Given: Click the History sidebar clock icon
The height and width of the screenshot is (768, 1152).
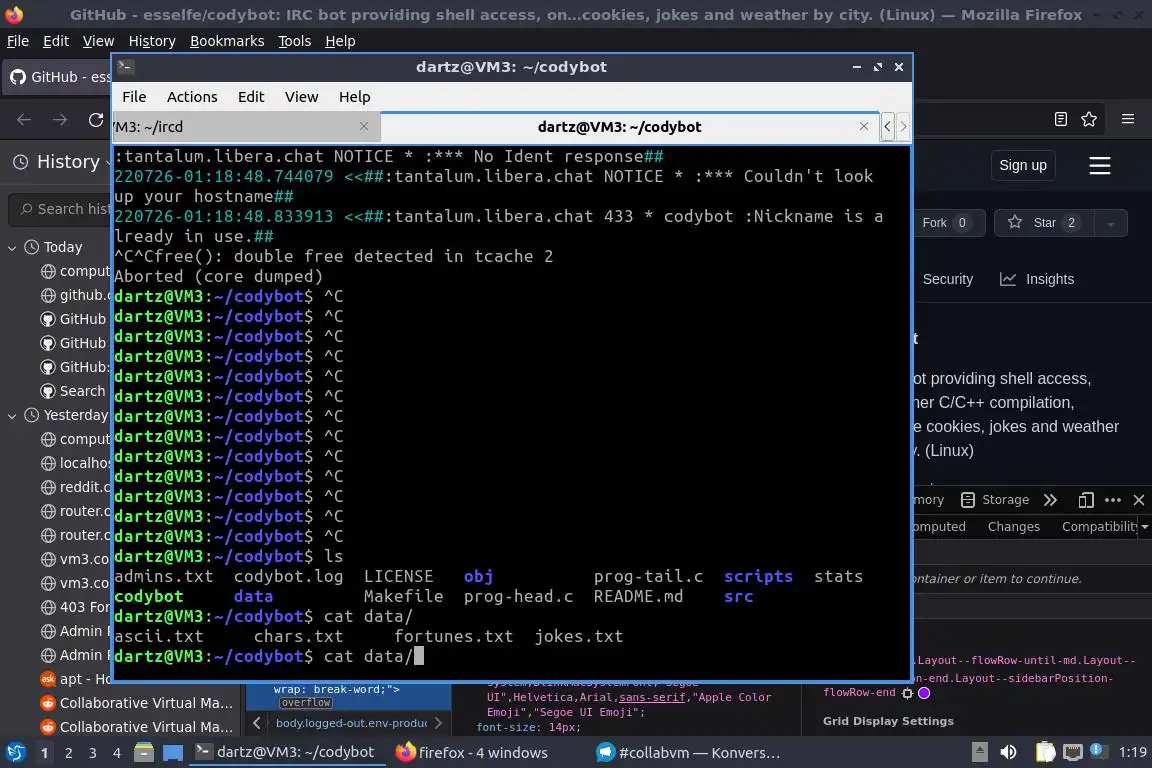Looking at the screenshot, I should coord(21,162).
